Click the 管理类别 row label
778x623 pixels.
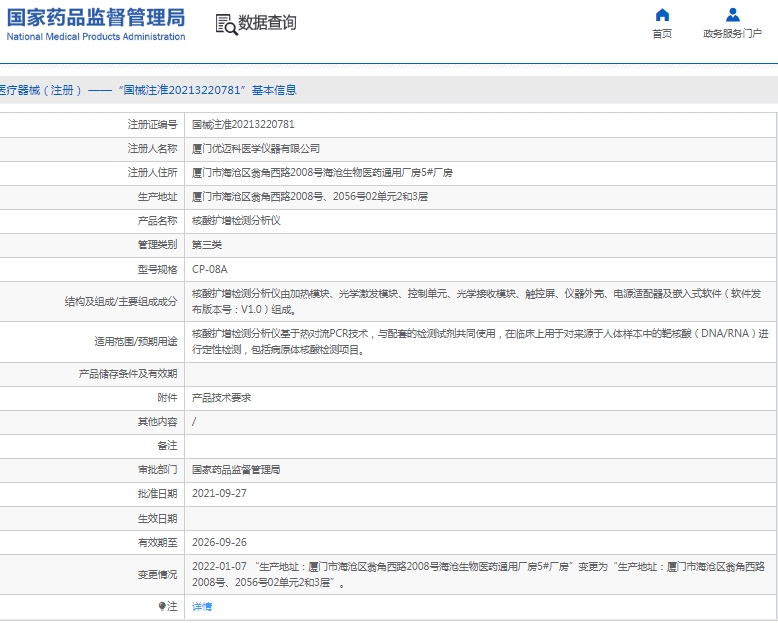[157, 245]
